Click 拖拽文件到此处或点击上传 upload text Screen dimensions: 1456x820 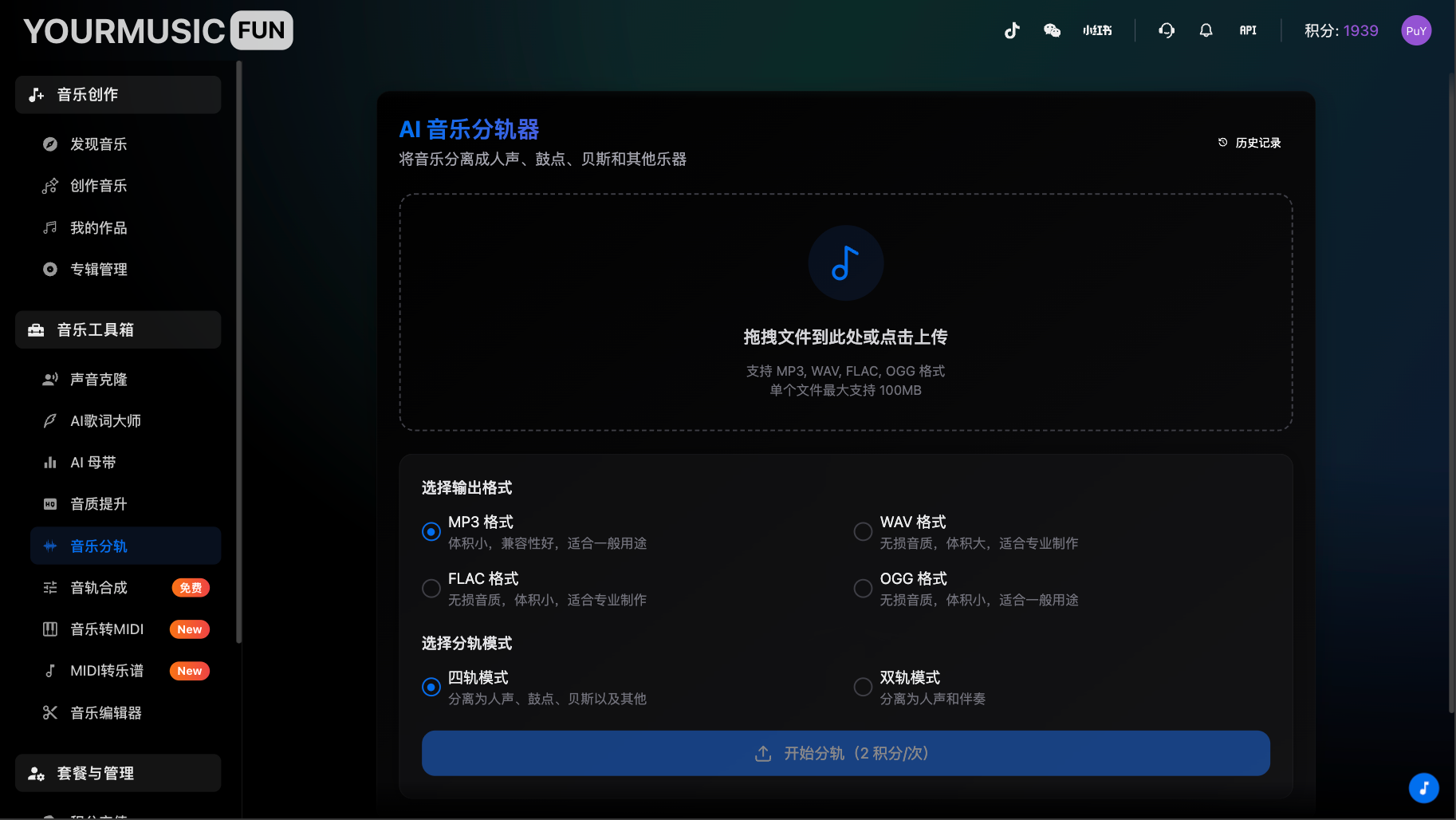tap(845, 337)
